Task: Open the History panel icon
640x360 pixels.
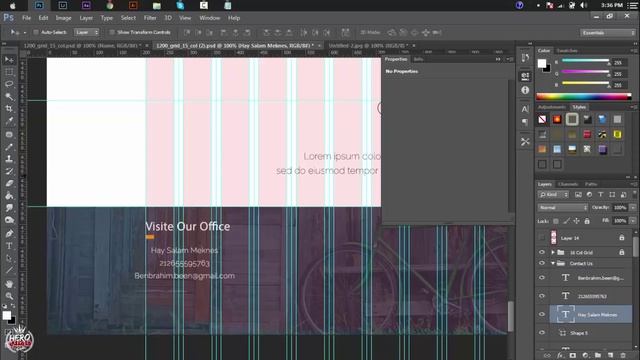Action: (x=525, y=57)
